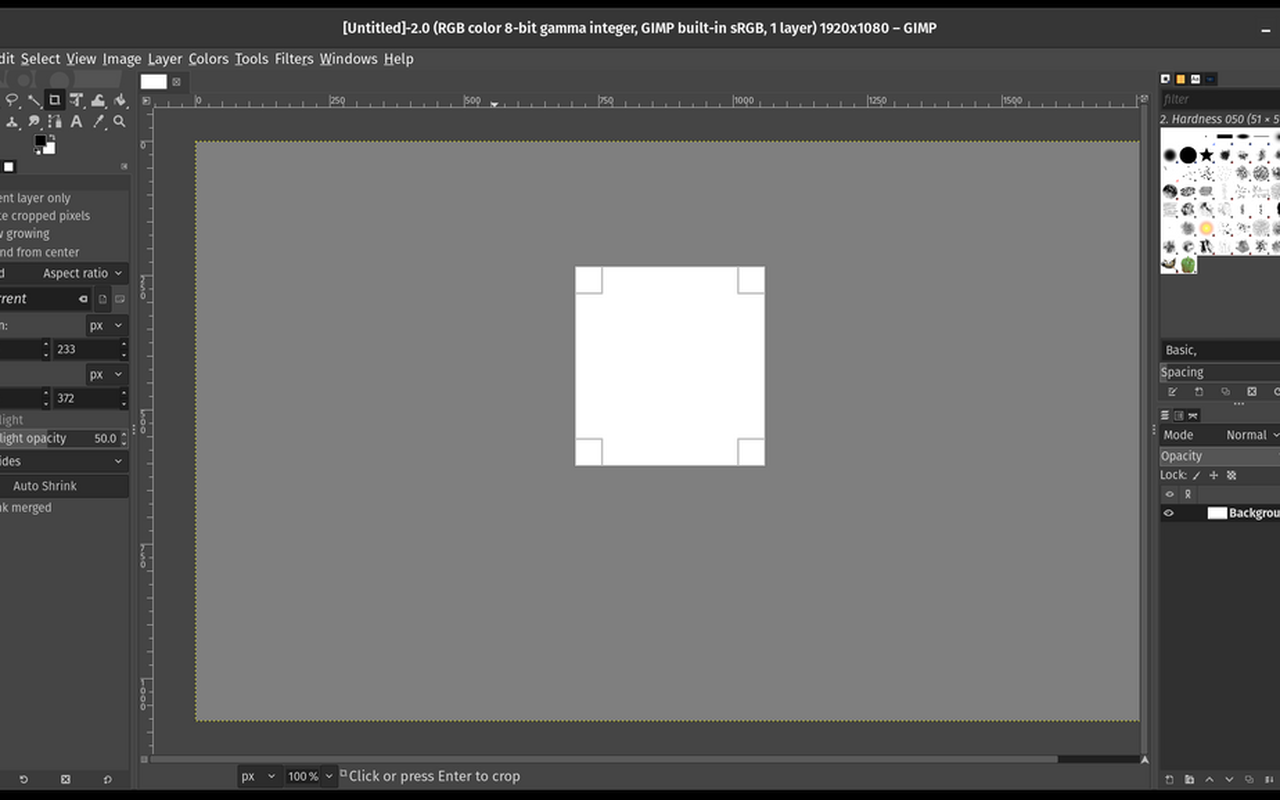Image resolution: width=1280 pixels, height=800 pixels.
Task: Toggle the 'Delete cropped pixels' option
Action: click(x=45, y=216)
